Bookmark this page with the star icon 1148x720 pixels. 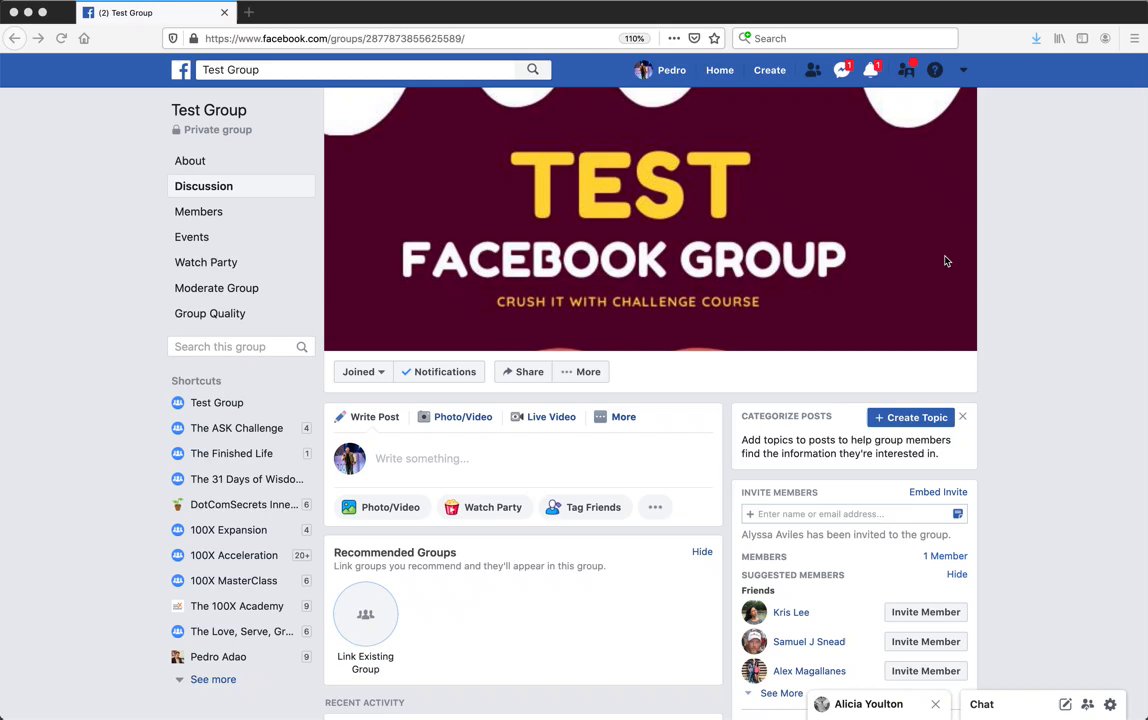coord(715,38)
